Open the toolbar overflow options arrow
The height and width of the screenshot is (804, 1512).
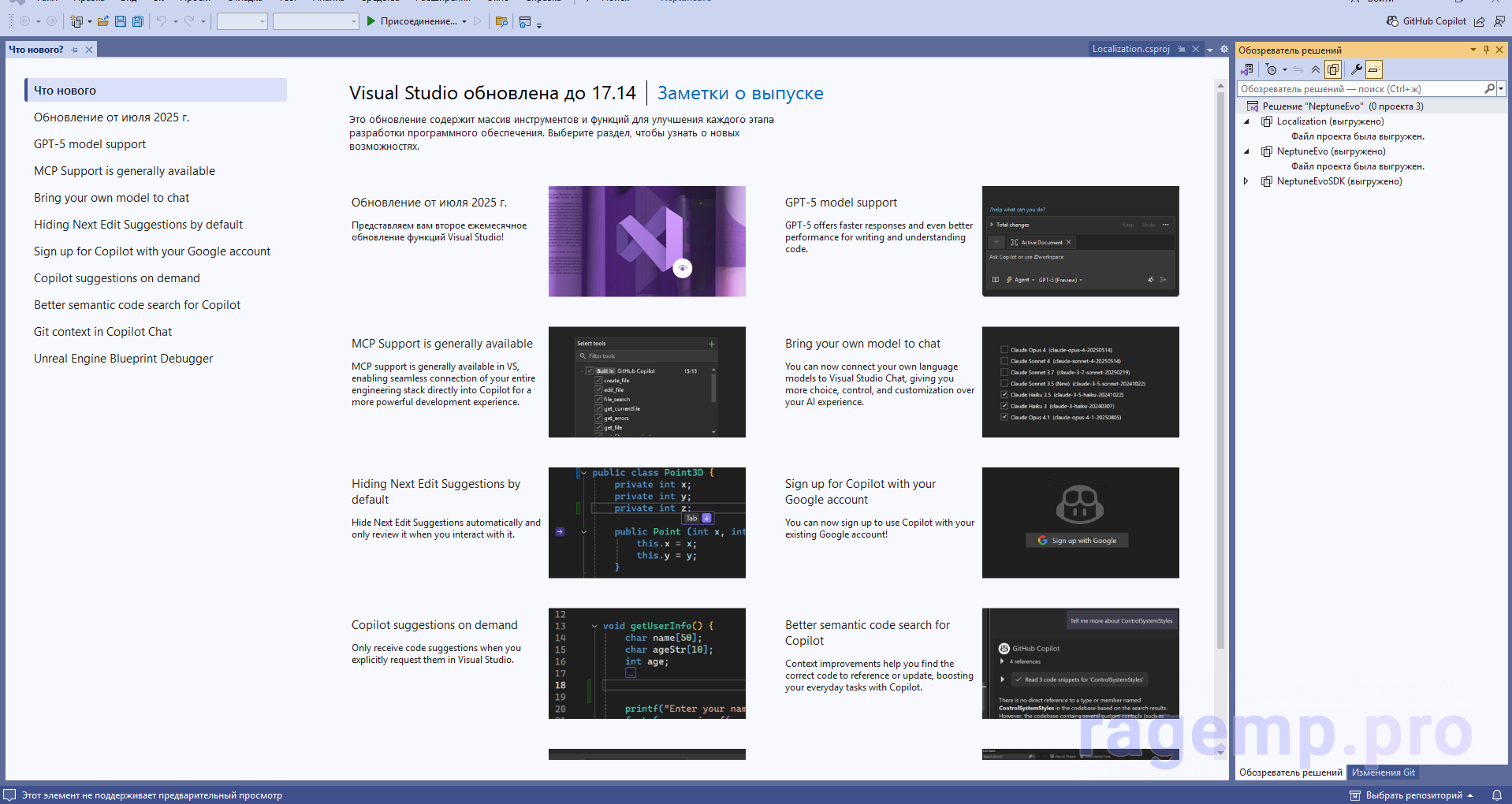point(539,25)
